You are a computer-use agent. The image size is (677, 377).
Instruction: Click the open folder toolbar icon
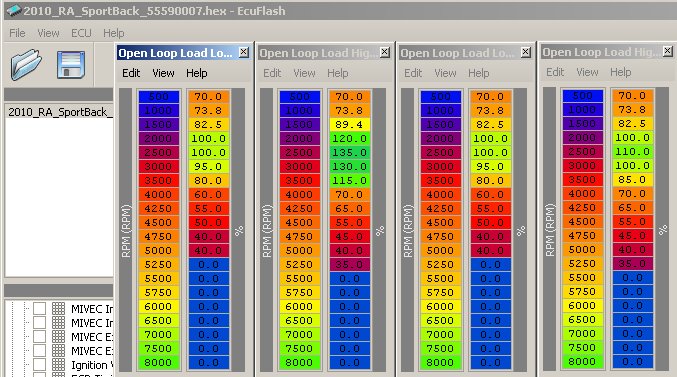tap(26, 65)
